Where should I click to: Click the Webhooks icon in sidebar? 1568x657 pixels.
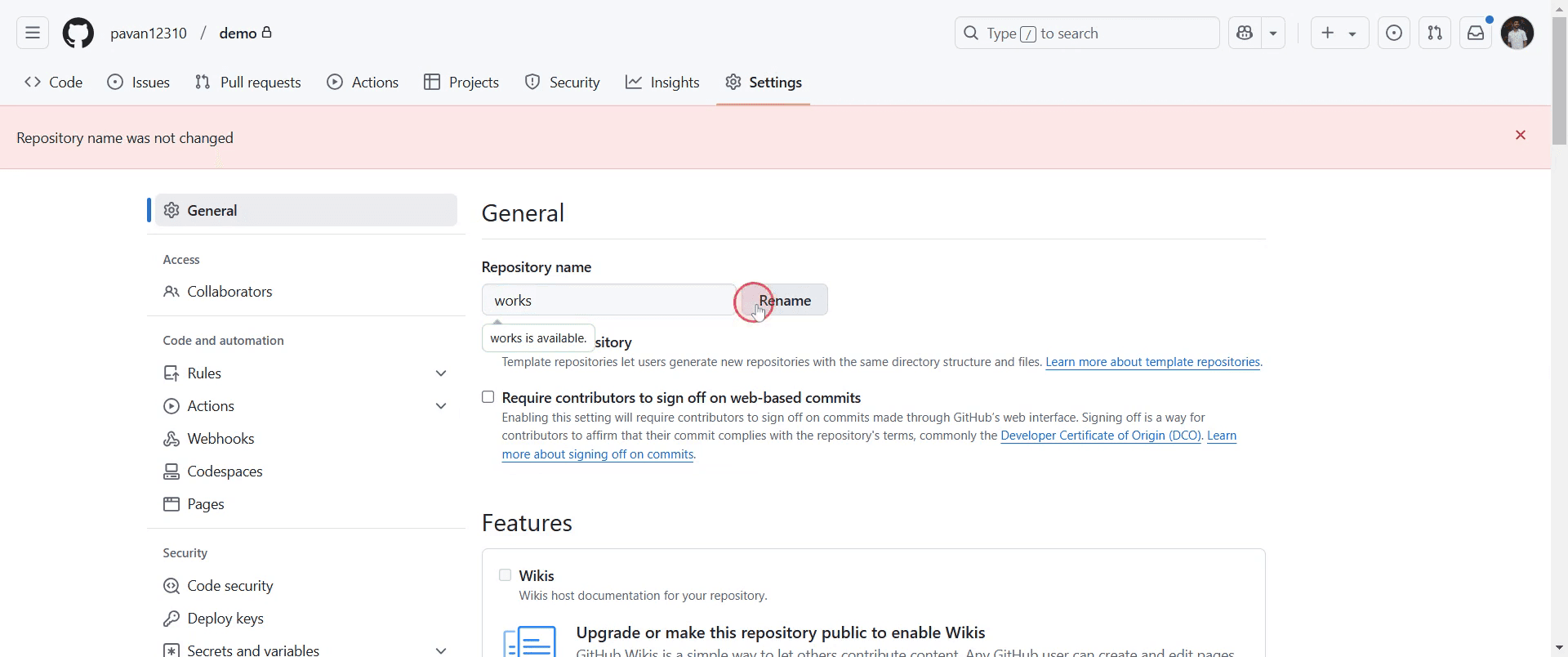171,439
